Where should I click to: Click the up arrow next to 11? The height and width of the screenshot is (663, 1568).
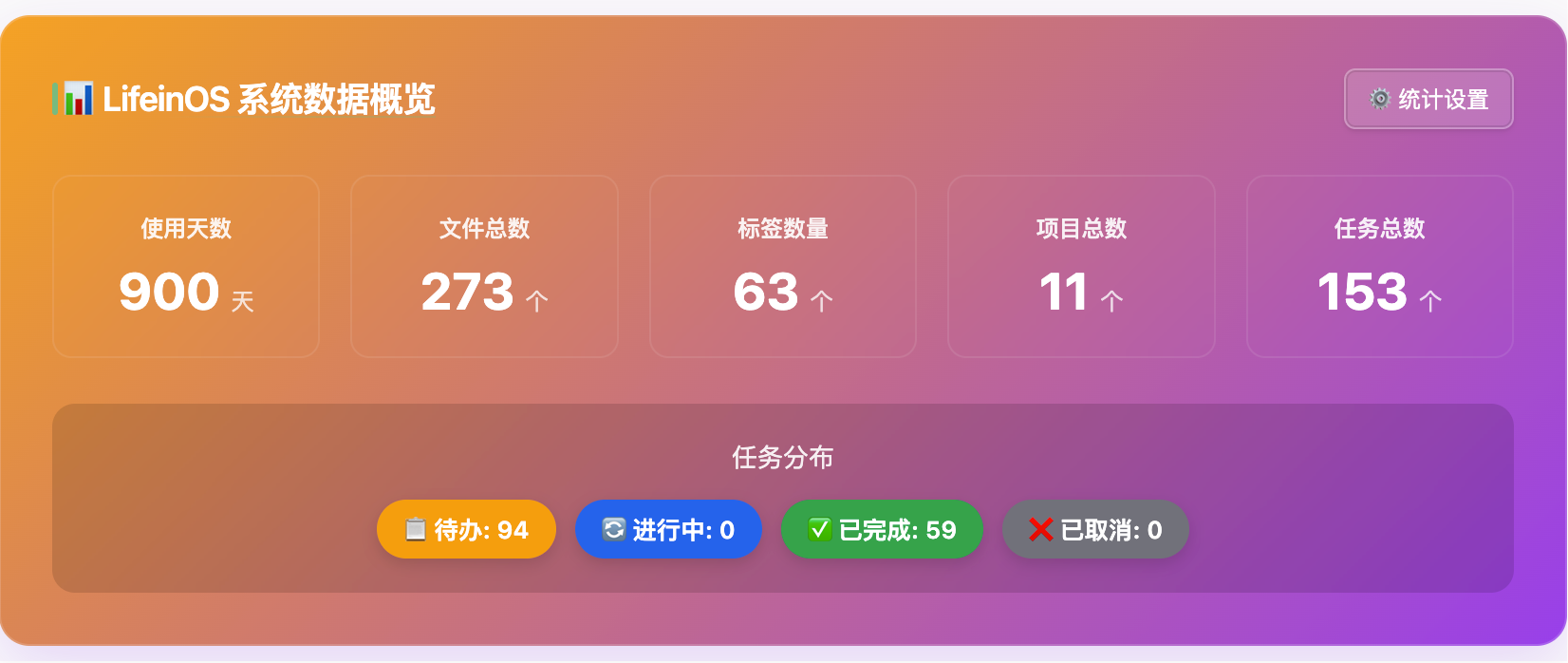[x=1111, y=301]
